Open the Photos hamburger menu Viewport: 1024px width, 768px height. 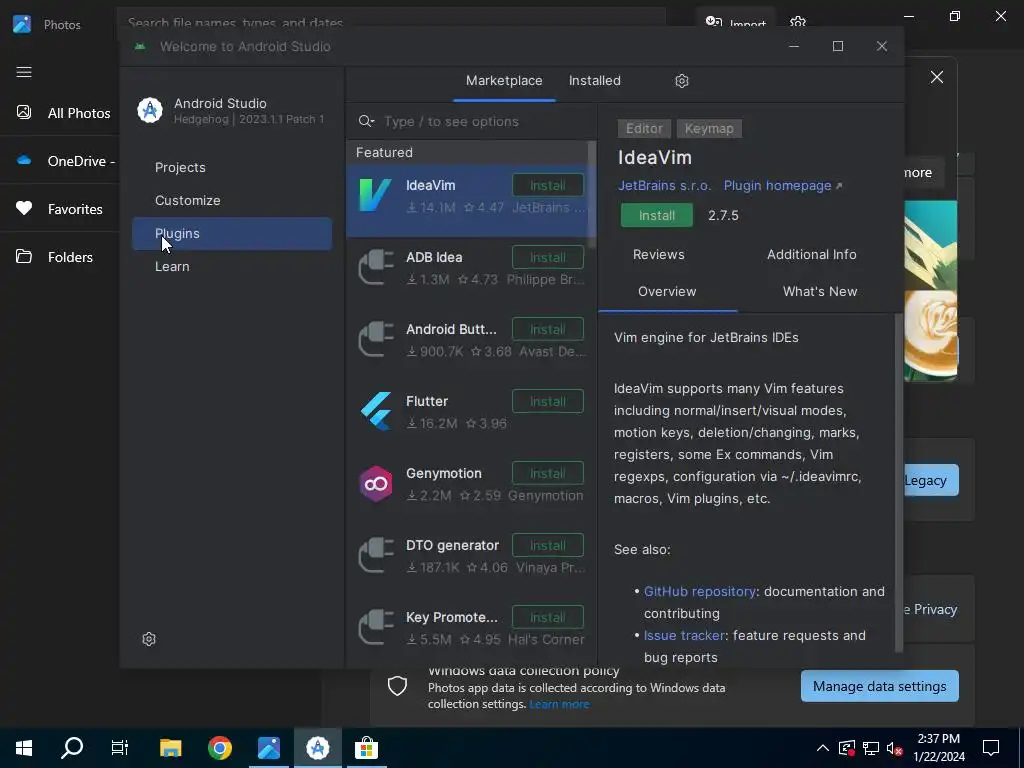coord(24,72)
